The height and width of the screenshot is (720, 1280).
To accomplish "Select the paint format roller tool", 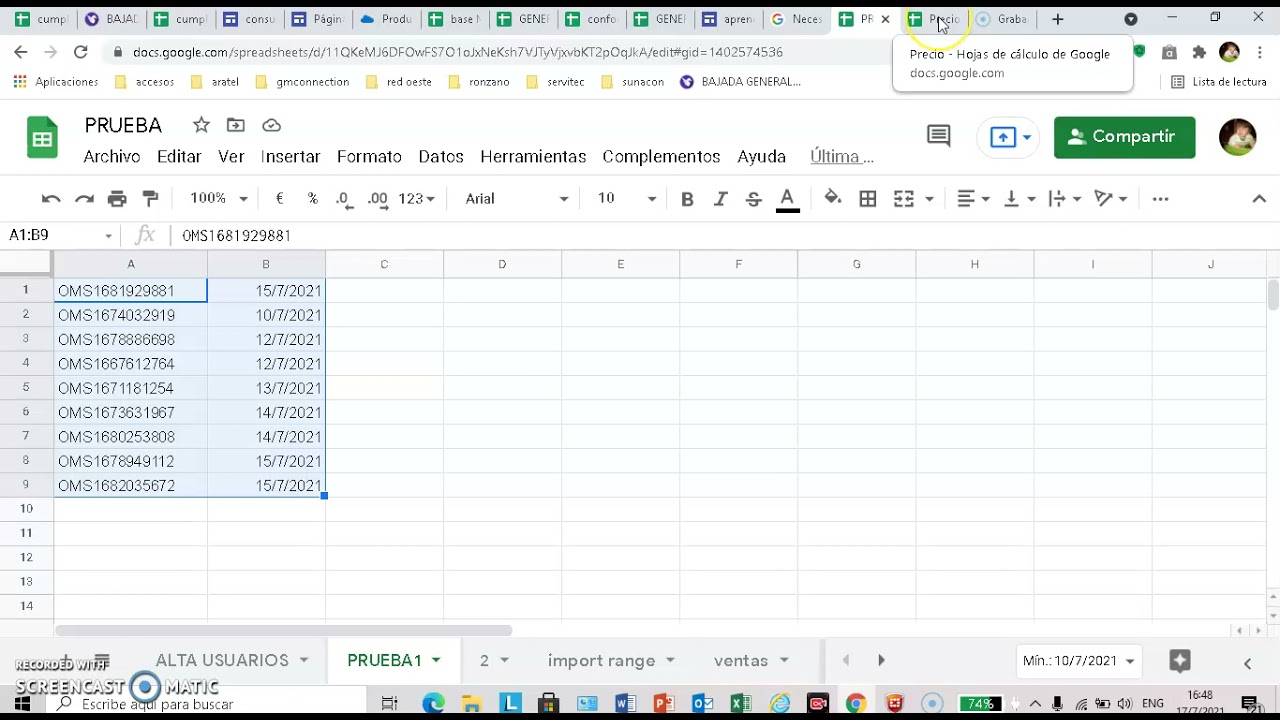I will (150, 199).
